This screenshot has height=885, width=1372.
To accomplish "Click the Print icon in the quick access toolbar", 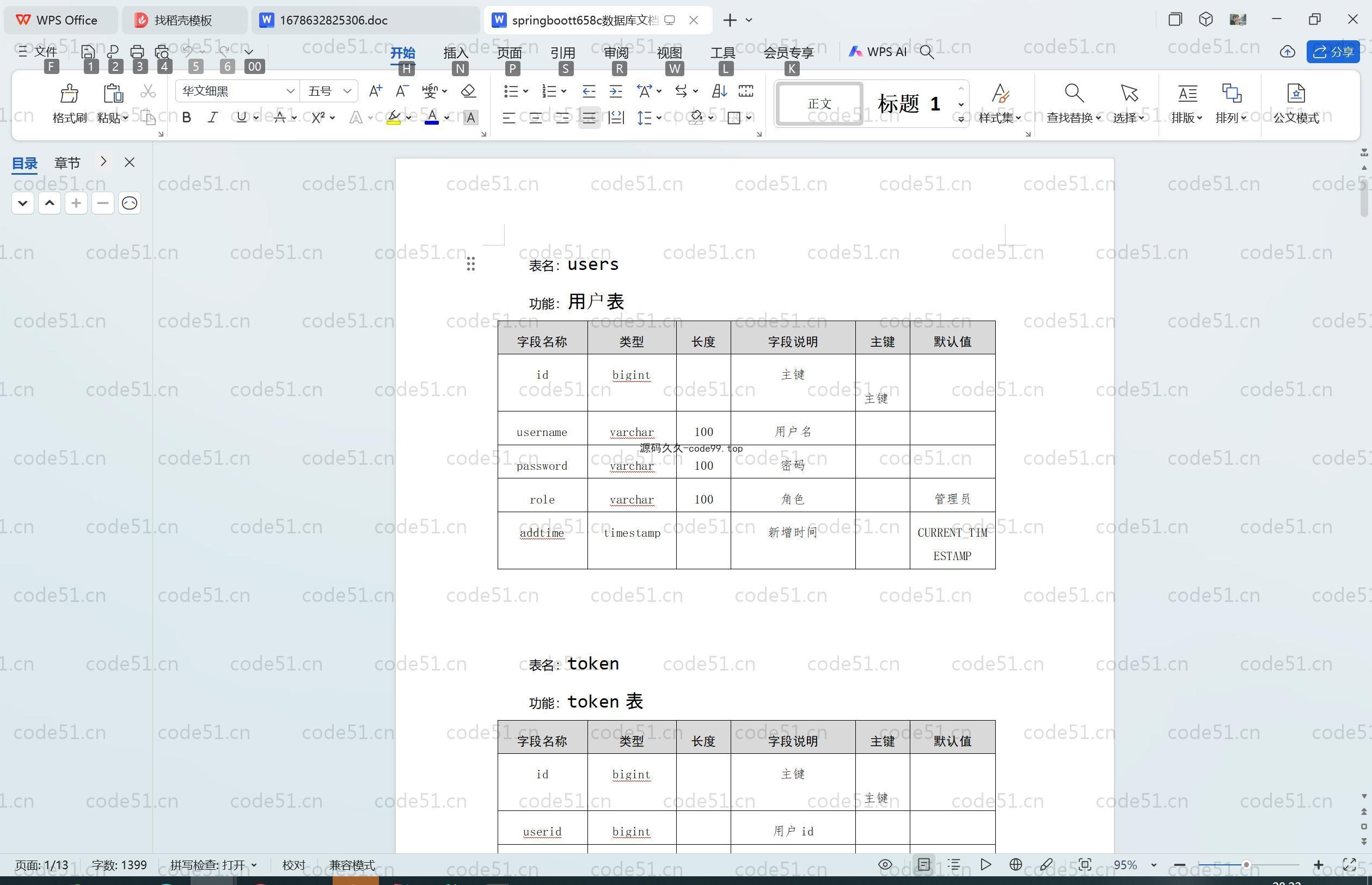I will click(137, 52).
